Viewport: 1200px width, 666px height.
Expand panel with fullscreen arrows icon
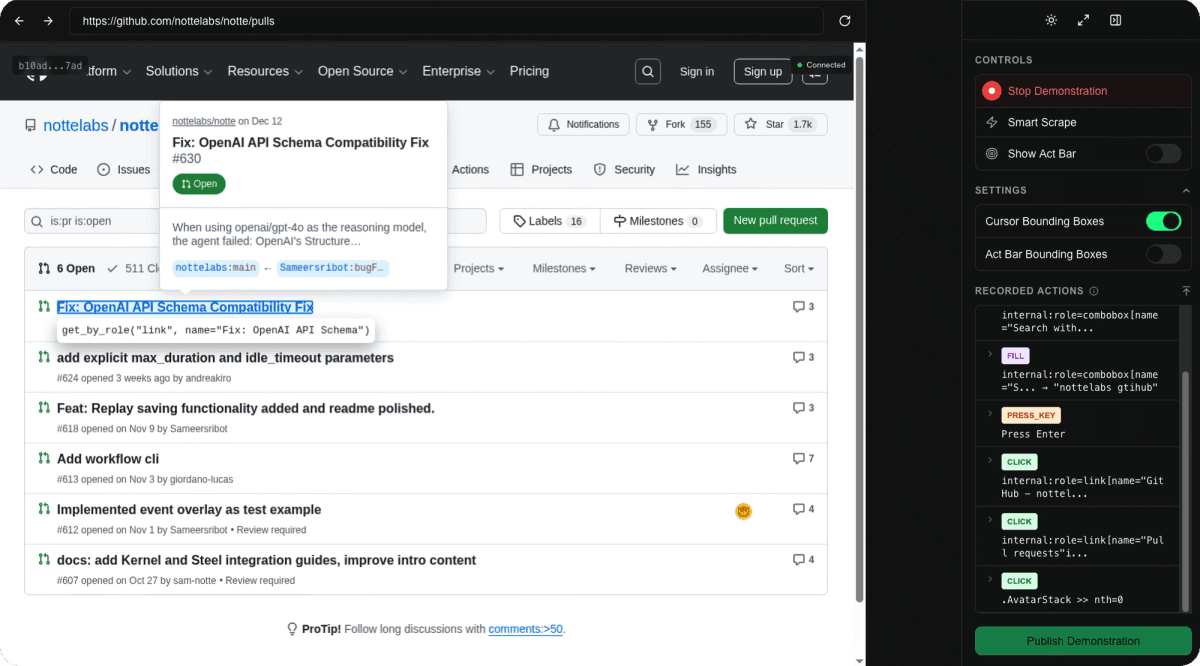tap(1083, 20)
